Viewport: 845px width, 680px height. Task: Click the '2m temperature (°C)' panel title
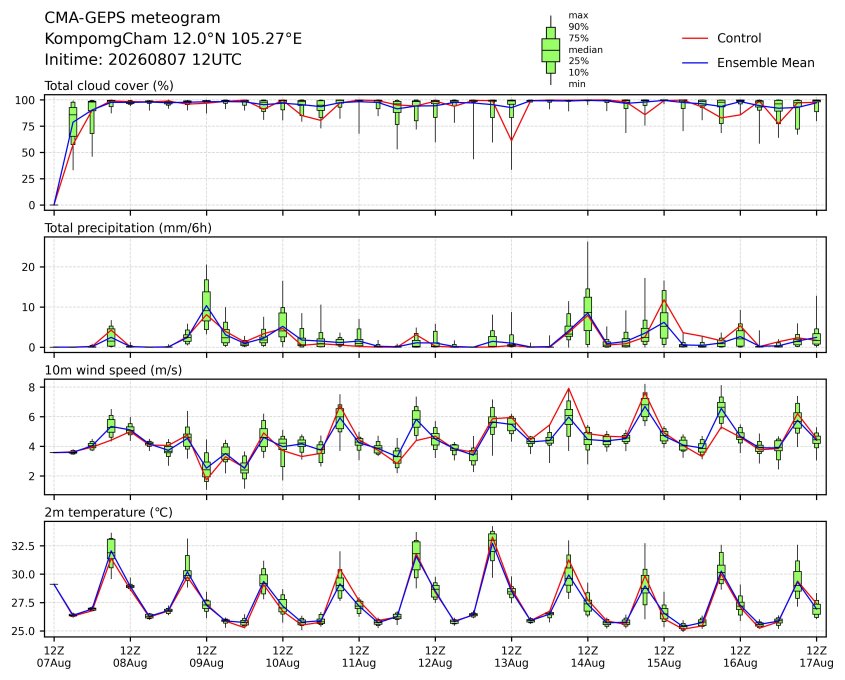point(108,512)
